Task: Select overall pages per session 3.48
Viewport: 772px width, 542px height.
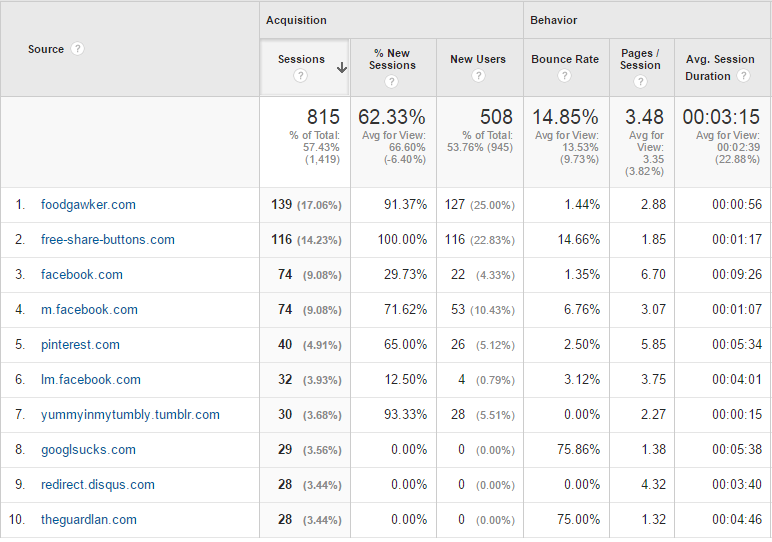Action: click(x=644, y=117)
